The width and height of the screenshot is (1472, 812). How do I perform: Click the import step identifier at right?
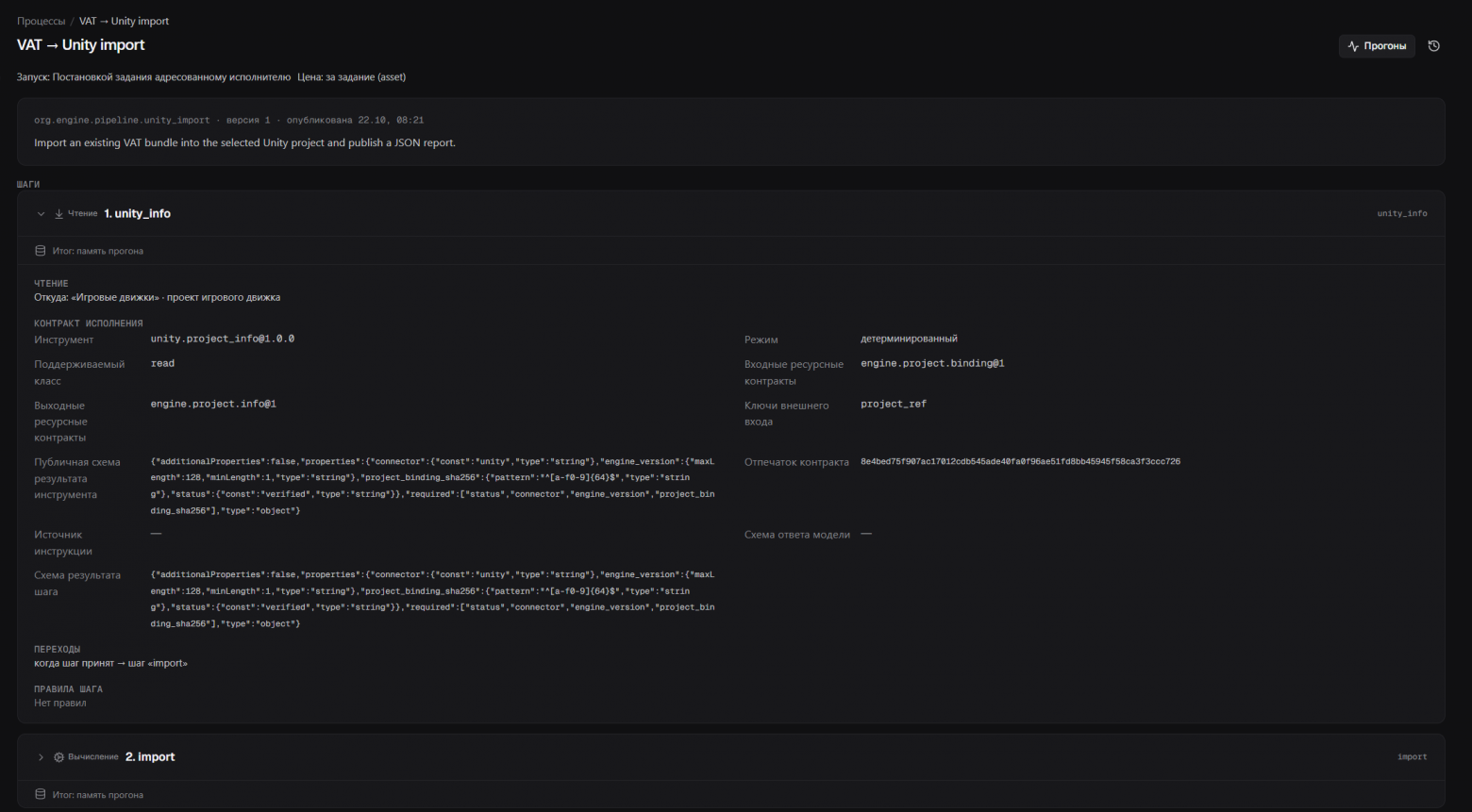tap(1412, 757)
